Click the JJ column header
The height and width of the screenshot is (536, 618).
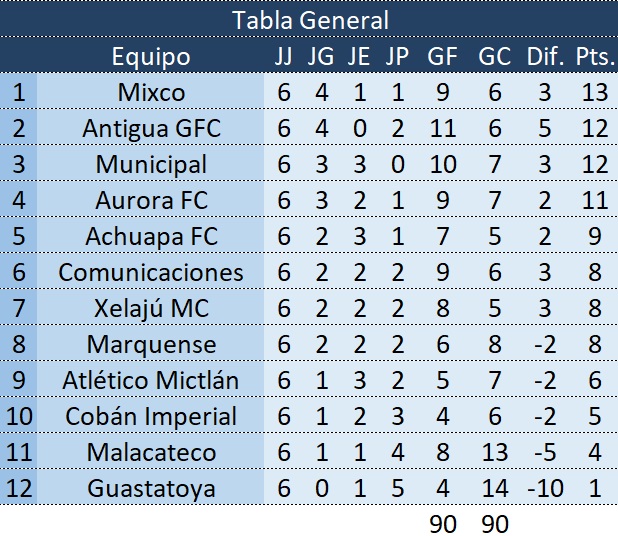[284, 56]
